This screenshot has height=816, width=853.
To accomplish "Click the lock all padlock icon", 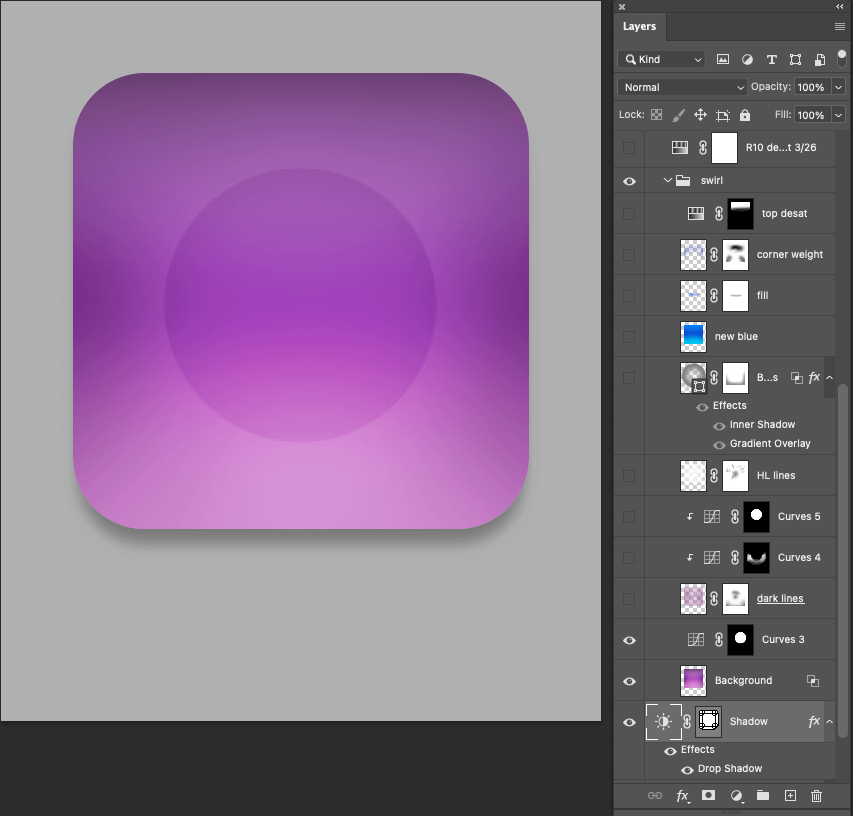I will click(745, 116).
